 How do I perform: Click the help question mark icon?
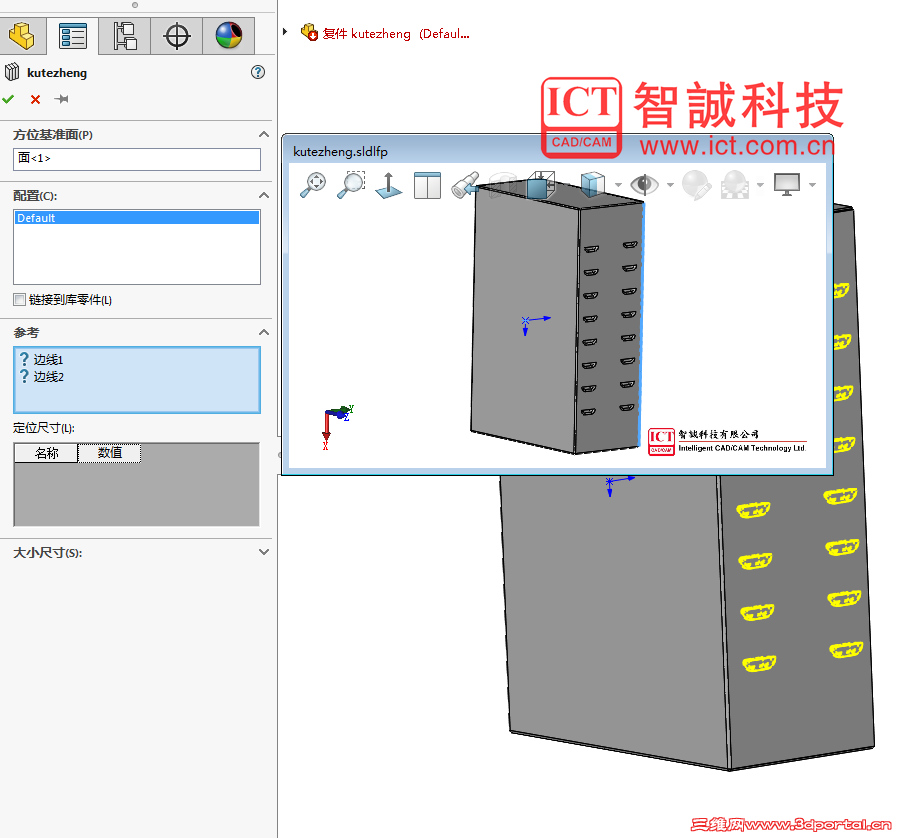(258, 72)
